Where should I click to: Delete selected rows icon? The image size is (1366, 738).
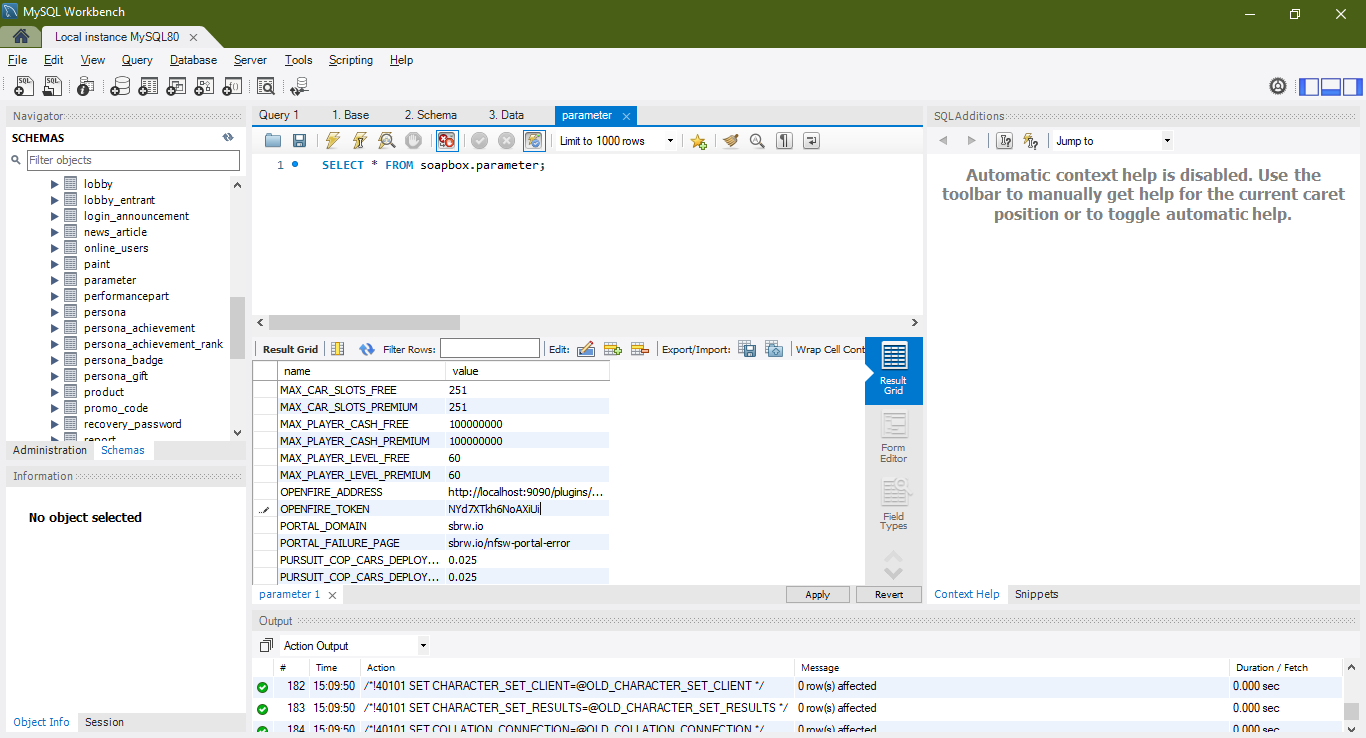(640, 349)
